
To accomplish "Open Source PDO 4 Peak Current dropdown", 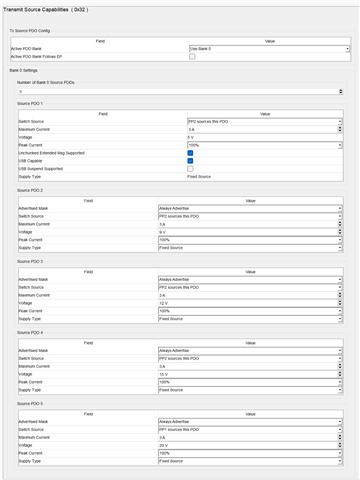I will [x=250, y=382].
